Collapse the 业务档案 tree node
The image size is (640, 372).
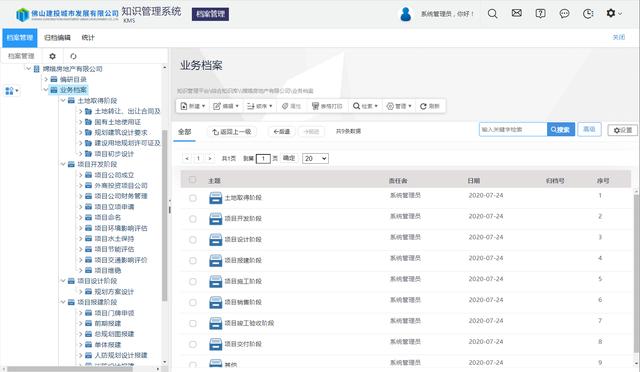[x=46, y=90]
